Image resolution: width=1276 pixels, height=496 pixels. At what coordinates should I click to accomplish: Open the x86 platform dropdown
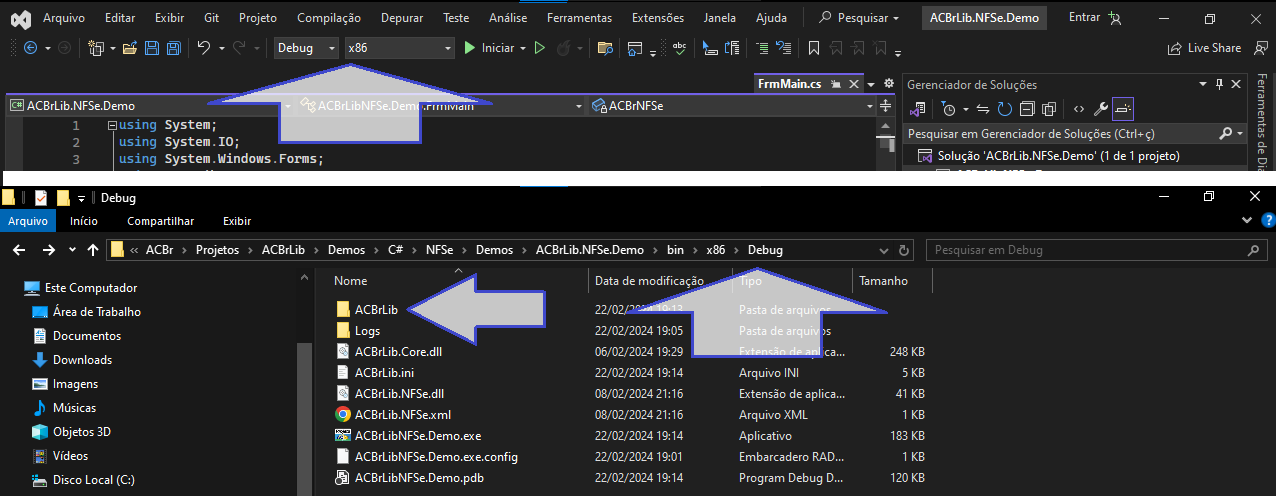[400, 48]
